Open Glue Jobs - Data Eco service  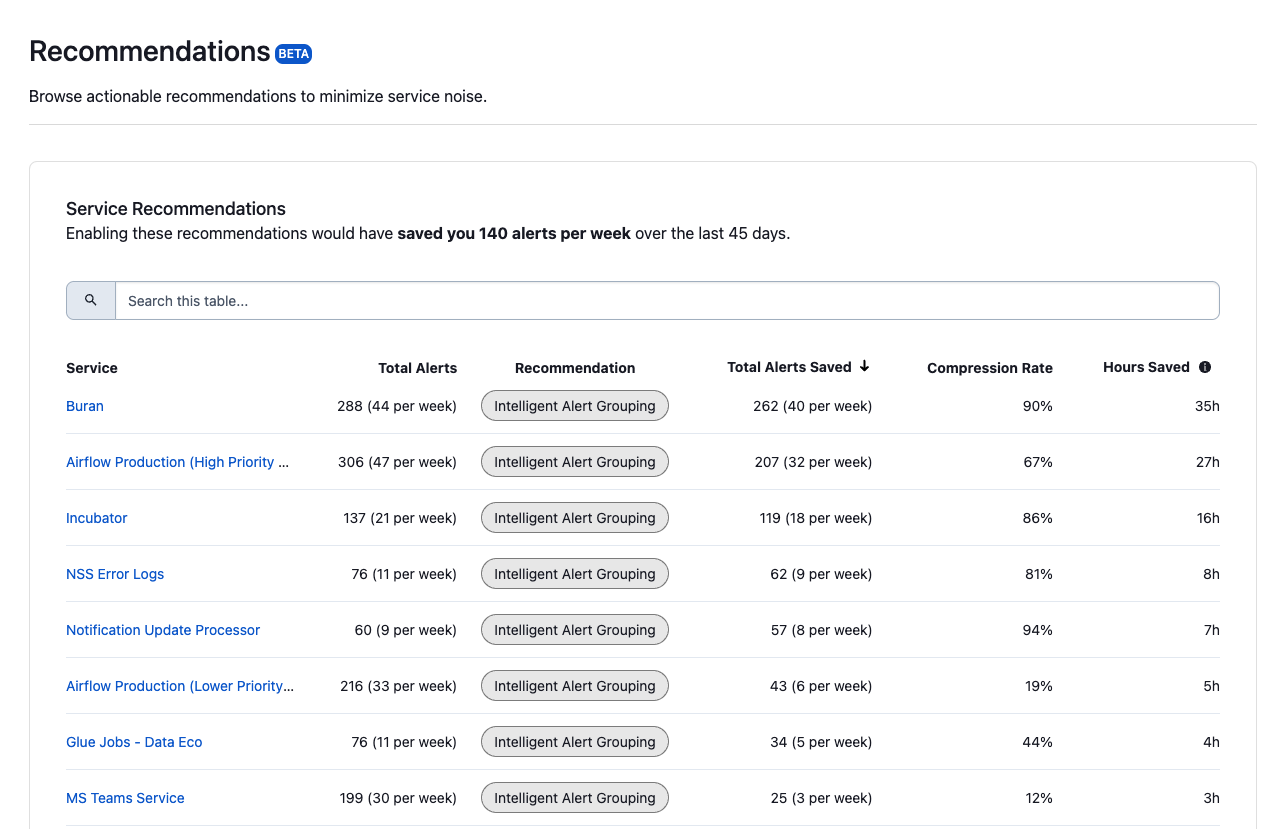tap(133, 742)
